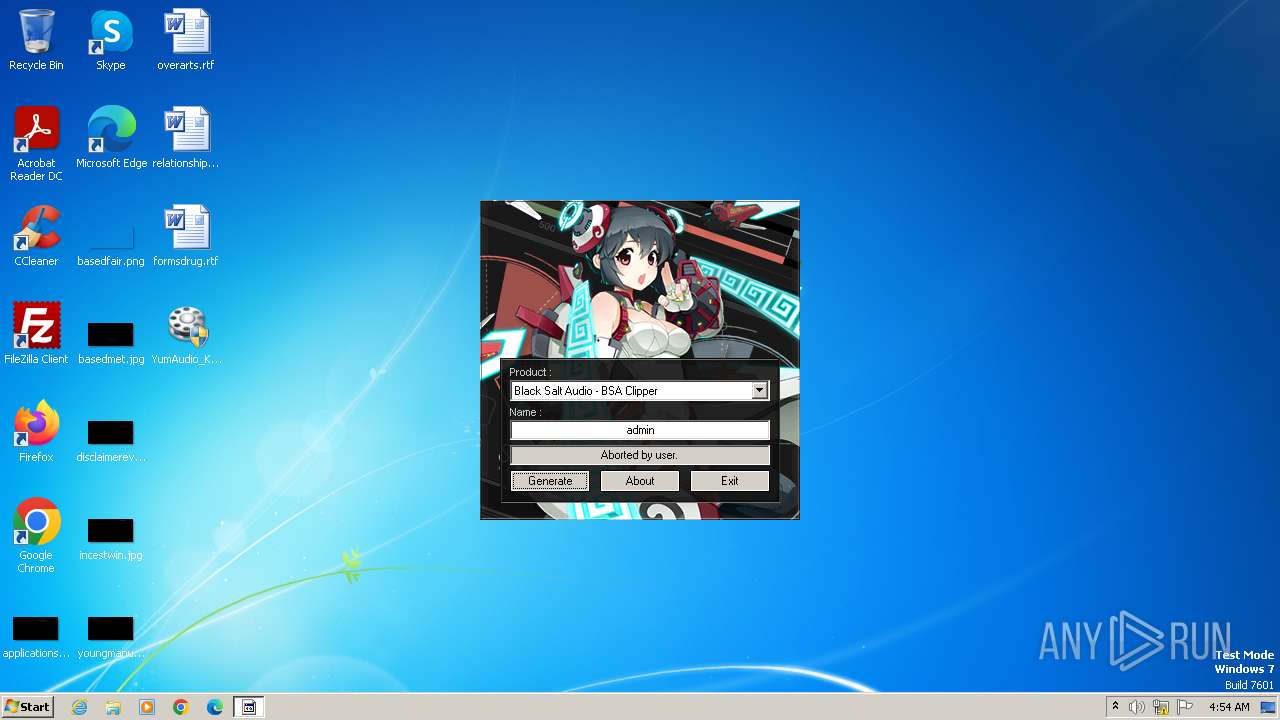Click the Exit button in keygen
This screenshot has width=1280, height=720.
[x=730, y=481]
